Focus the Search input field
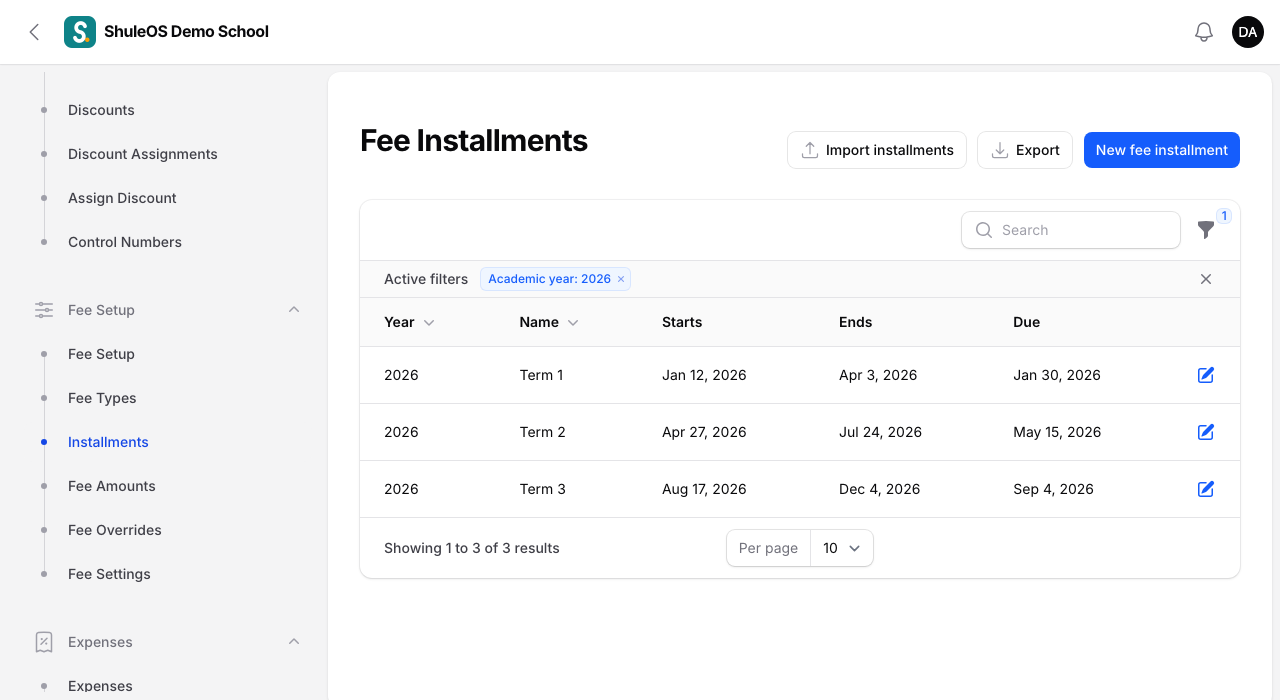This screenshot has height=700, width=1280. click(x=1071, y=230)
